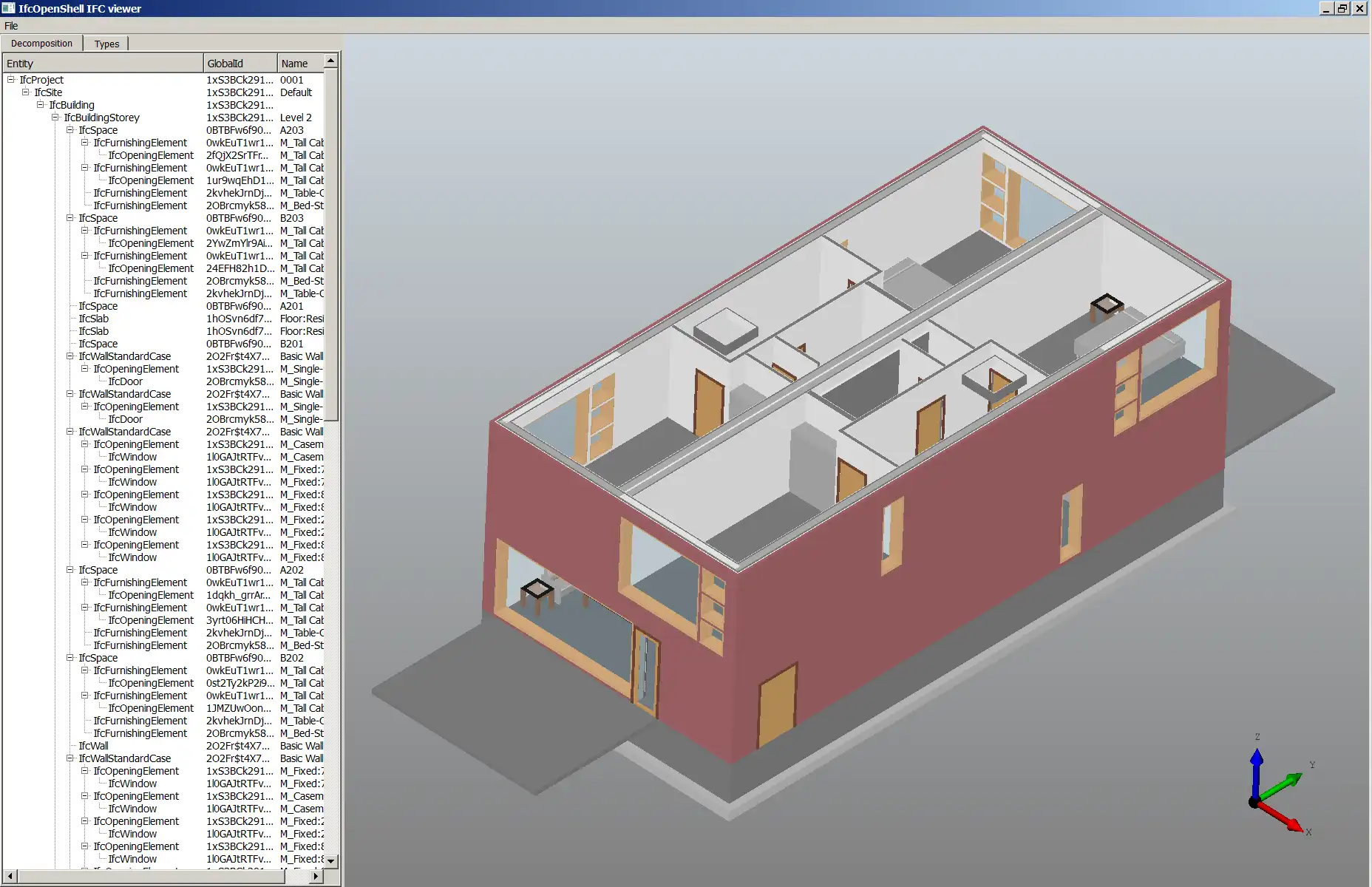1372x887 pixels.
Task: Click the Name column header
Action: [300, 64]
